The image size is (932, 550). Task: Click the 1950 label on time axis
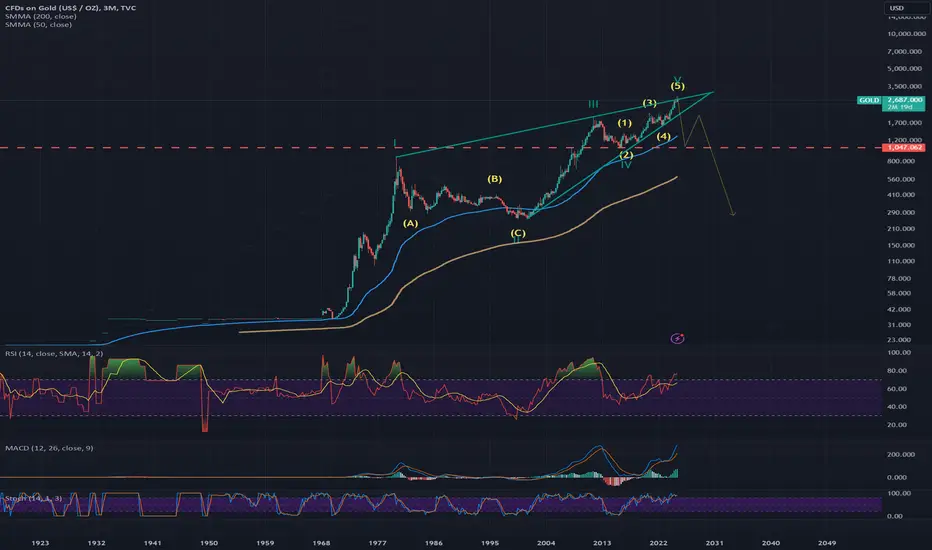(209, 543)
